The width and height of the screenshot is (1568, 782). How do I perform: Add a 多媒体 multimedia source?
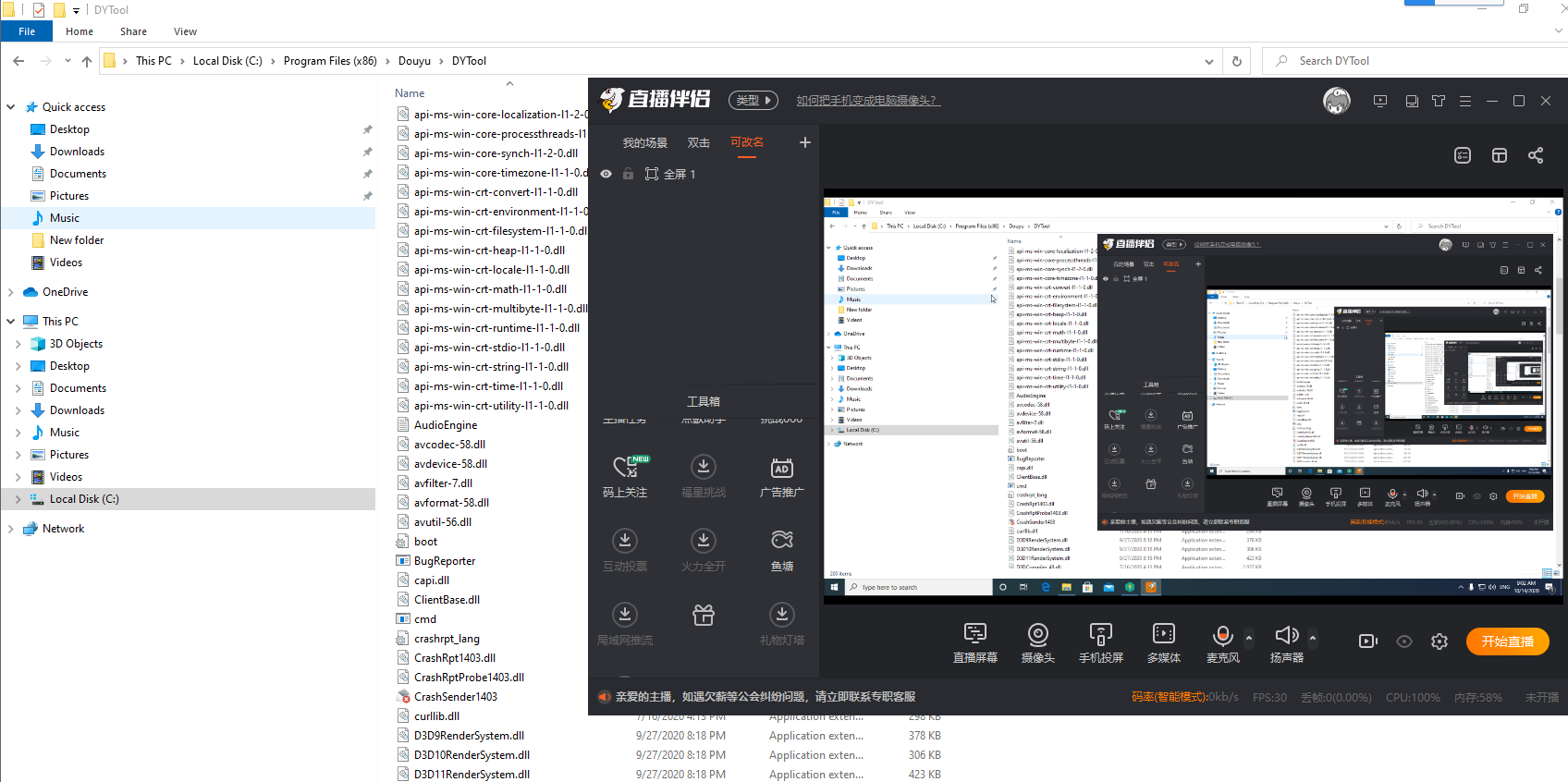tap(1163, 643)
